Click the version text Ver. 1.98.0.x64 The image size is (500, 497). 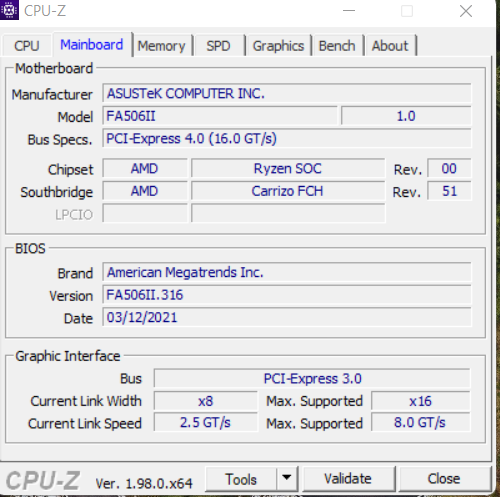(x=144, y=483)
